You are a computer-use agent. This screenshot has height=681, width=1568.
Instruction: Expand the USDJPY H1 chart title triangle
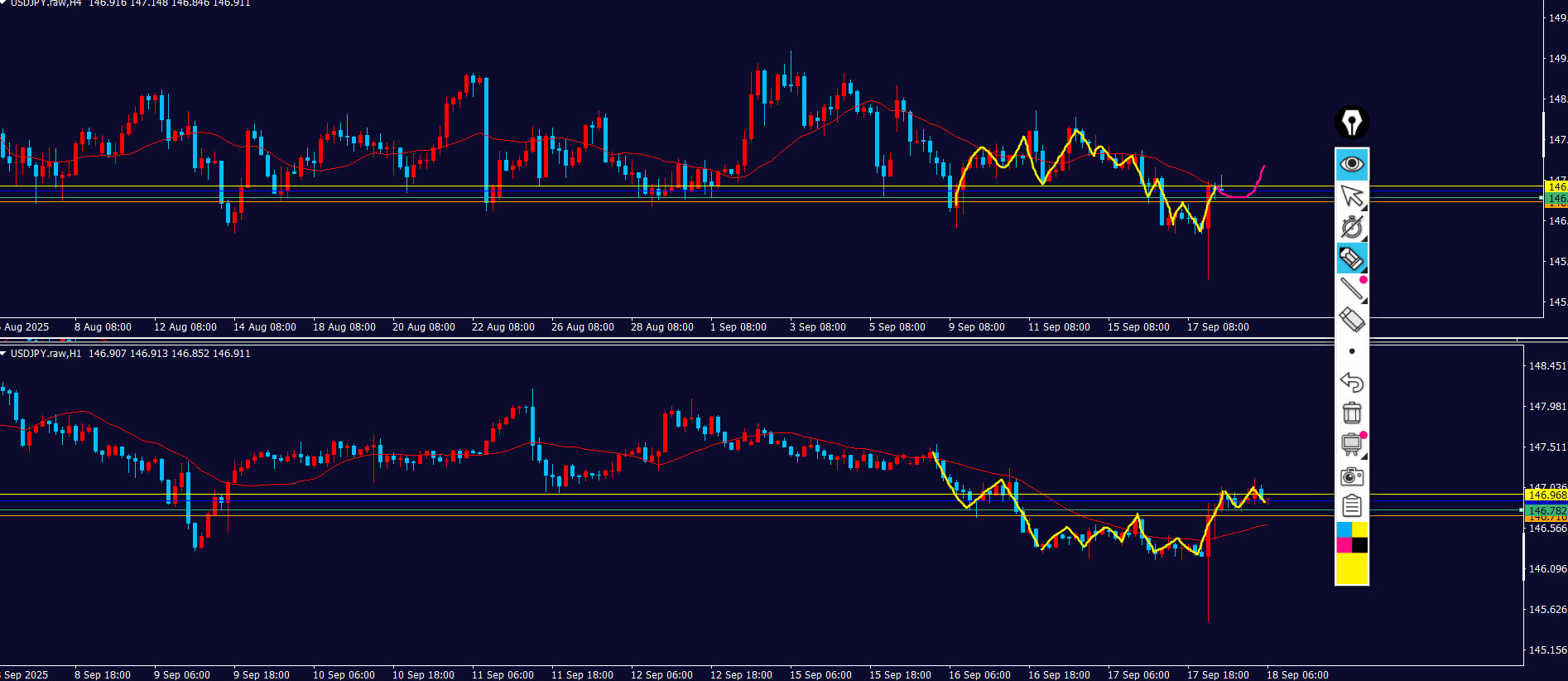3,354
